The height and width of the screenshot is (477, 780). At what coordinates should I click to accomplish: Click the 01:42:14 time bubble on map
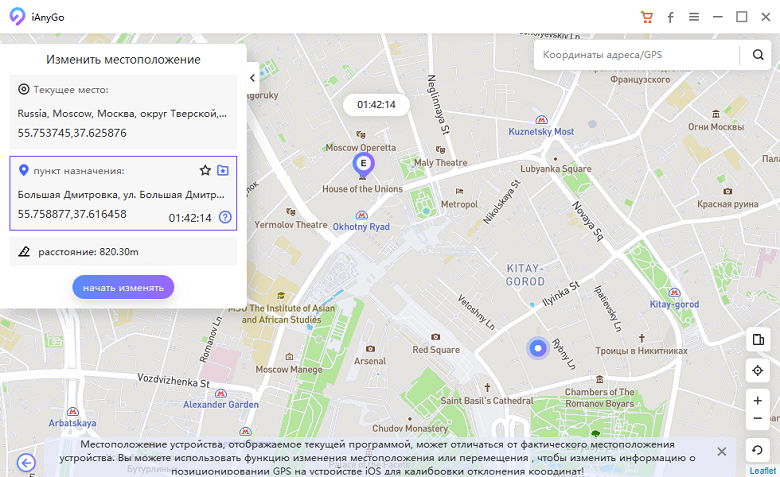(377, 104)
